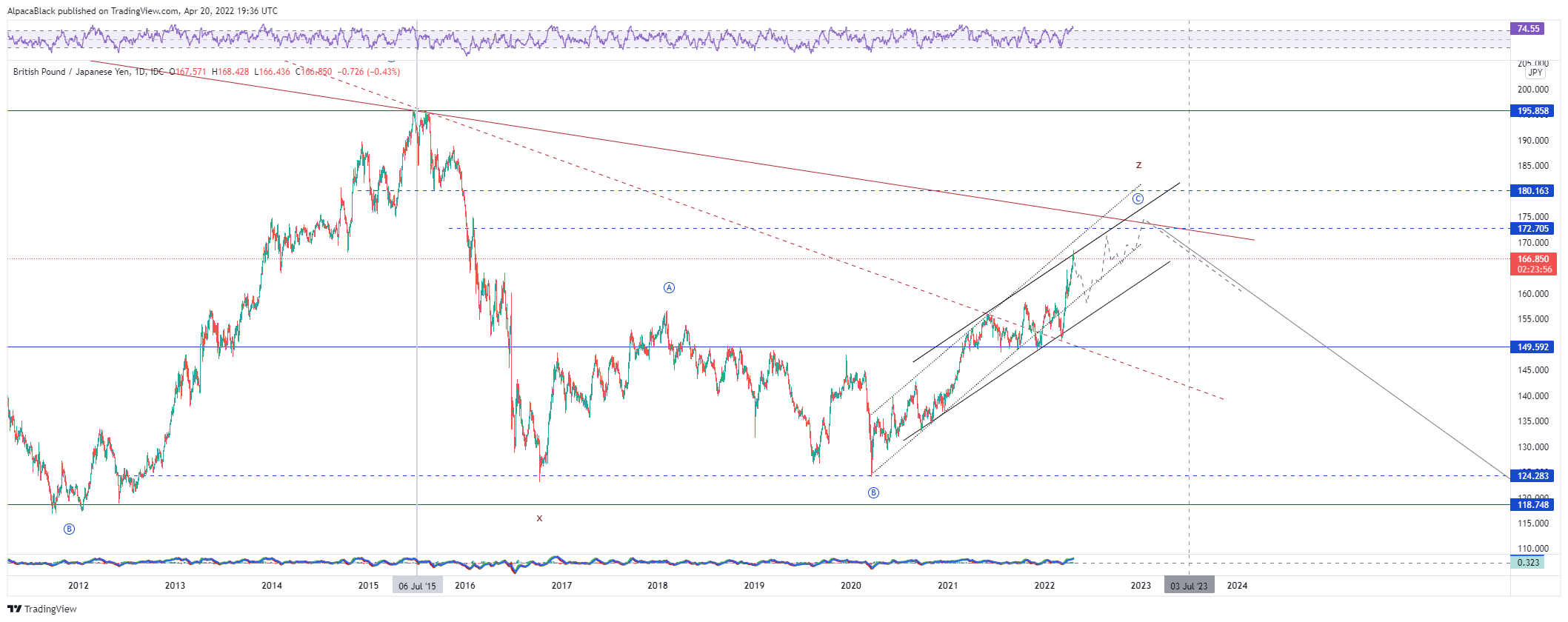Image resolution: width=1568 pixels, height=622 pixels.
Task: Click the 195.858 price level label
Action: coord(1532,111)
